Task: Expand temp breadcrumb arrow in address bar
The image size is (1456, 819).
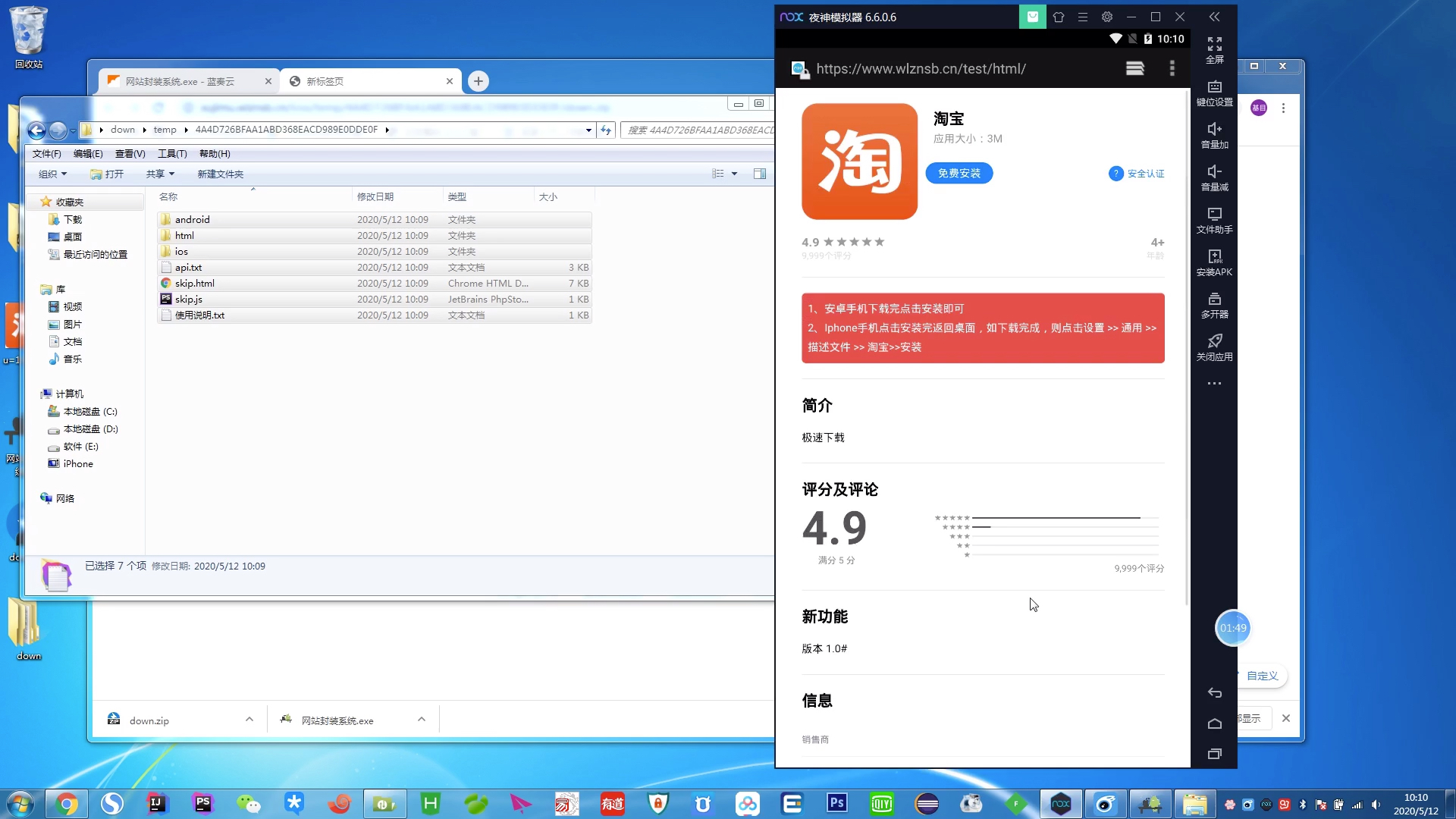Action: coord(186,130)
